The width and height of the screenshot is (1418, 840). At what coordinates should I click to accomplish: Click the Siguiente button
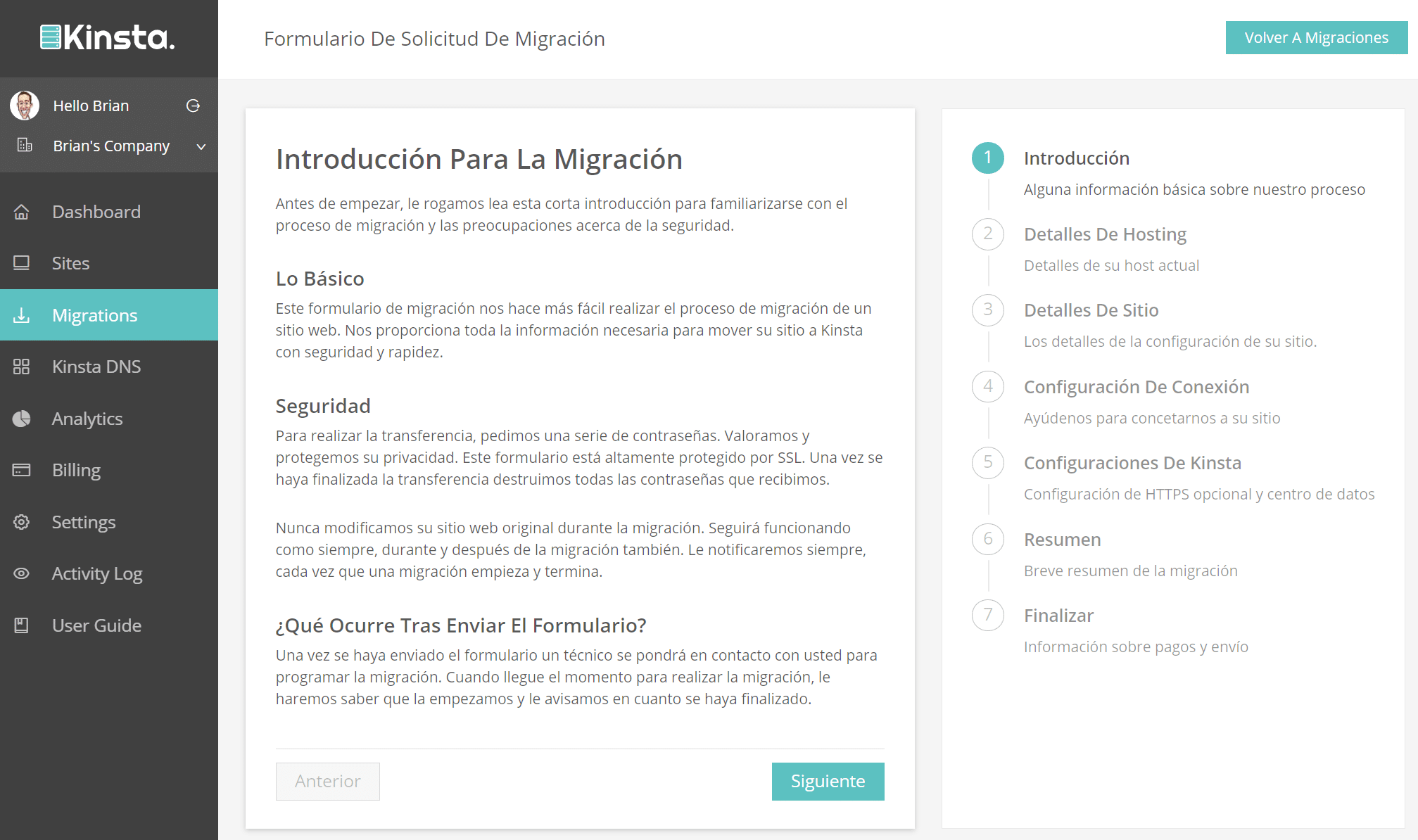828,781
